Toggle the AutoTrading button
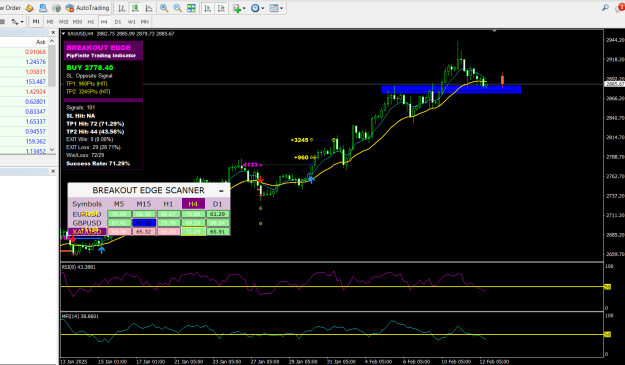Screen dimensions: 625x365 coord(87,8)
